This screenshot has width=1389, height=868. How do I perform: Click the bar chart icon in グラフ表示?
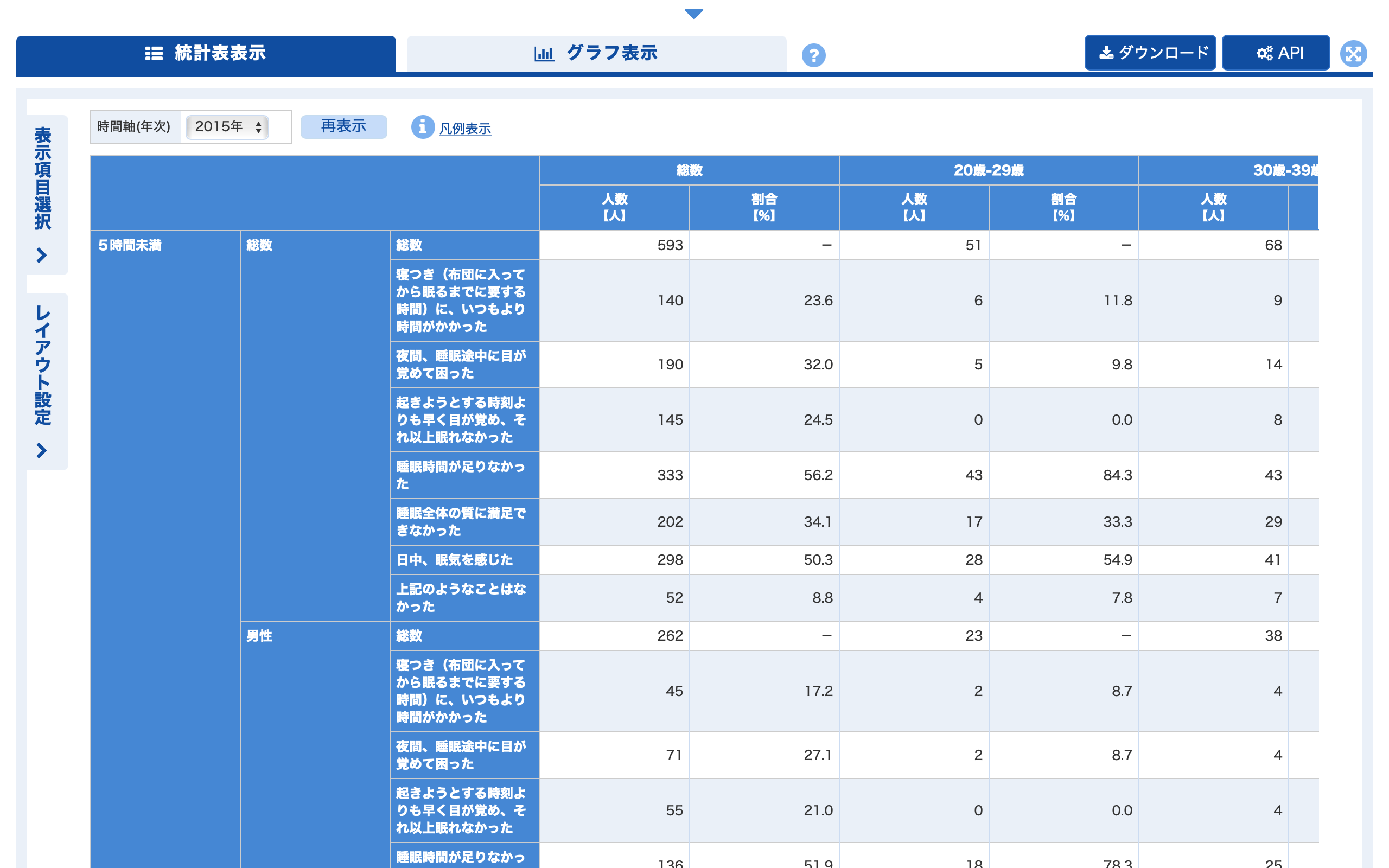coord(544,53)
